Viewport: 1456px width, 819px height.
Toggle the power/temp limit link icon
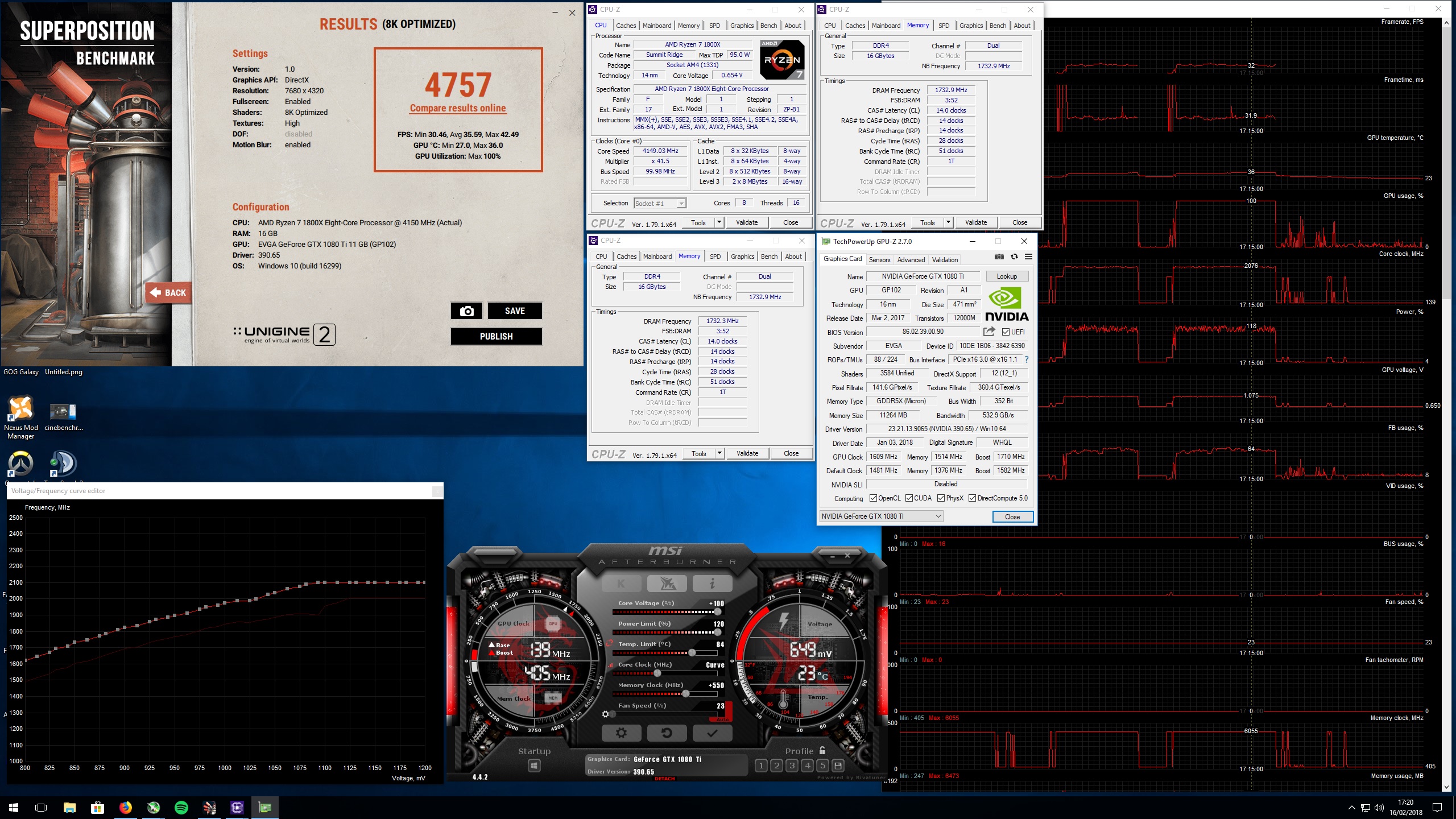click(x=610, y=643)
